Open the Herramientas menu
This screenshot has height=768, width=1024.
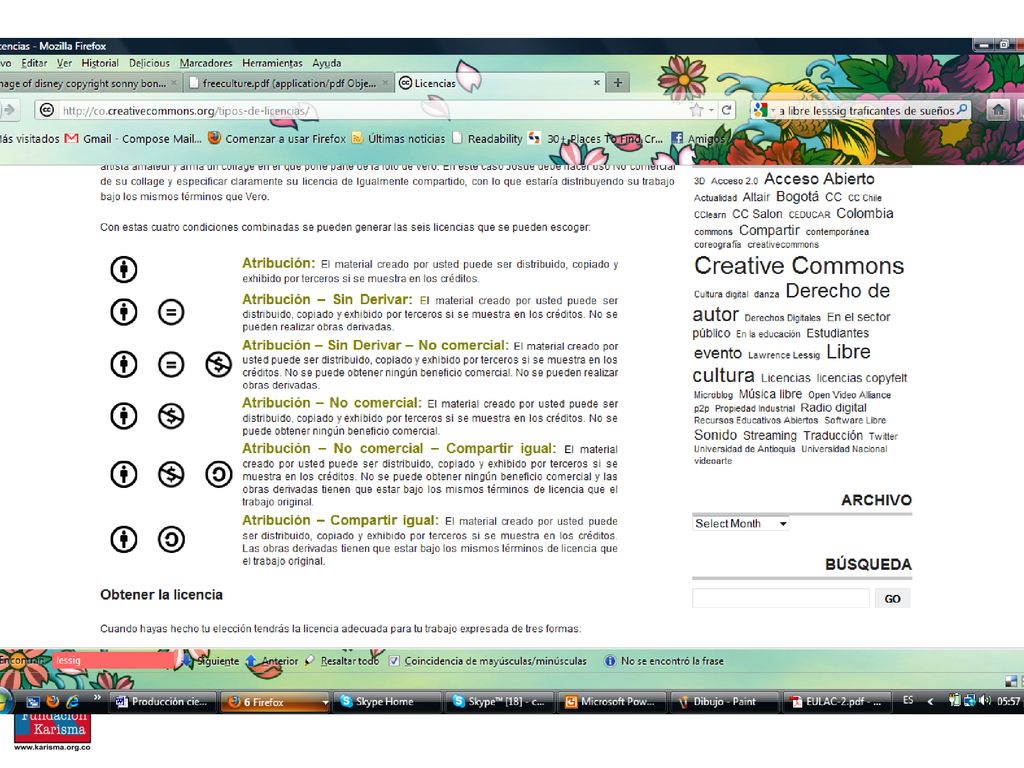point(272,63)
